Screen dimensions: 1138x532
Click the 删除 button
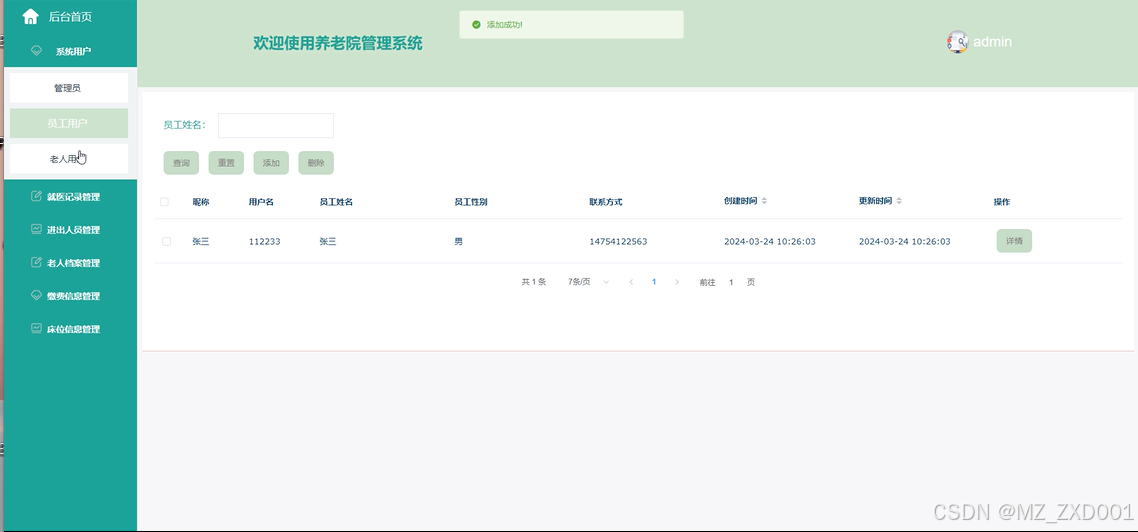[x=316, y=163]
